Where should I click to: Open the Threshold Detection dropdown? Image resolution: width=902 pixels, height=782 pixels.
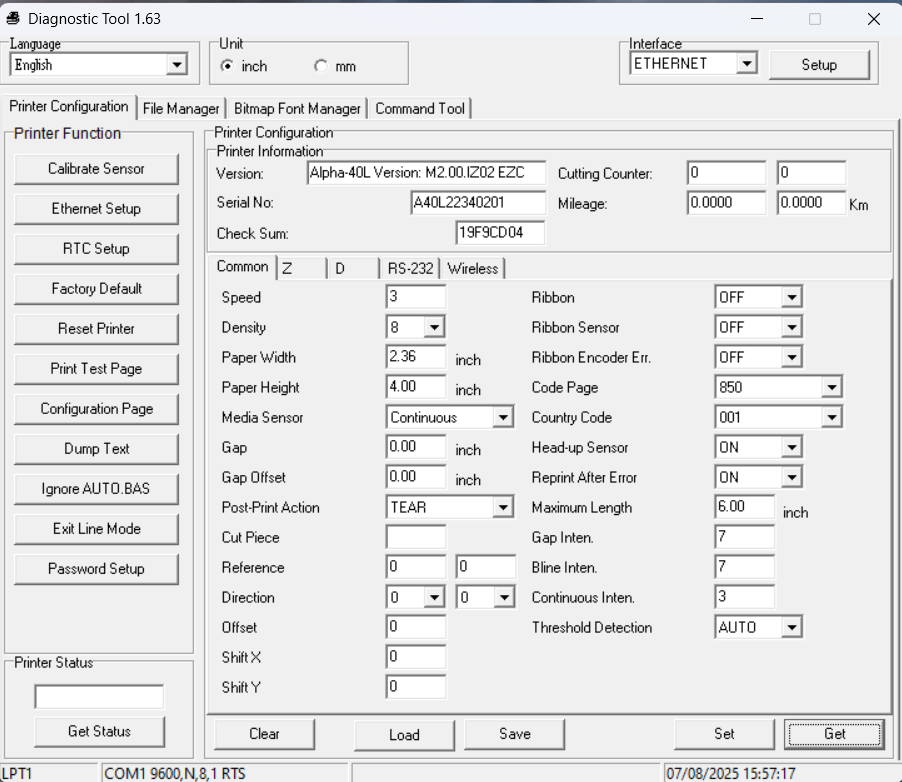click(x=791, y=627)
